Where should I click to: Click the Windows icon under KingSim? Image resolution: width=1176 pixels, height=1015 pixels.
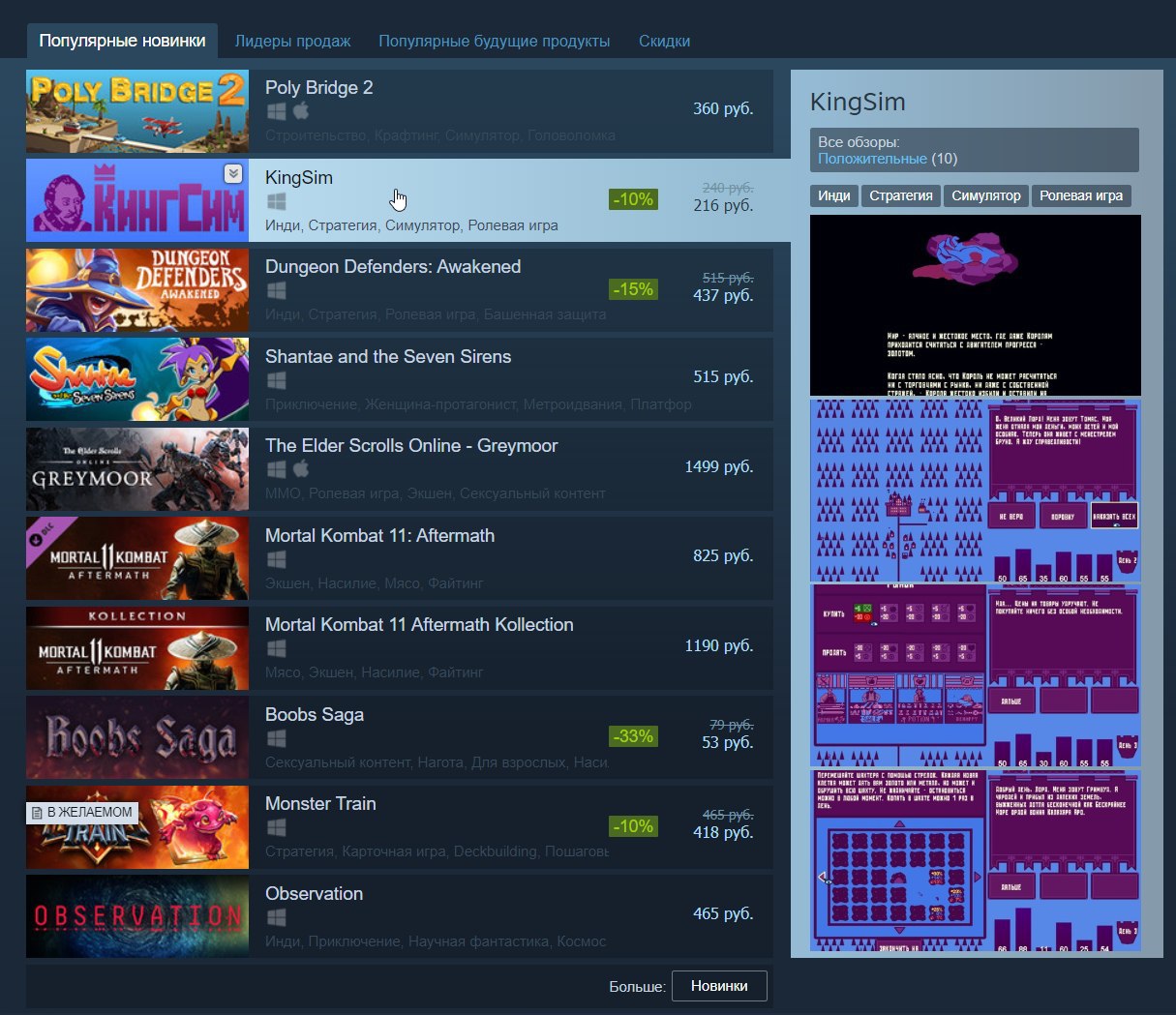click(x=277, y=201)
